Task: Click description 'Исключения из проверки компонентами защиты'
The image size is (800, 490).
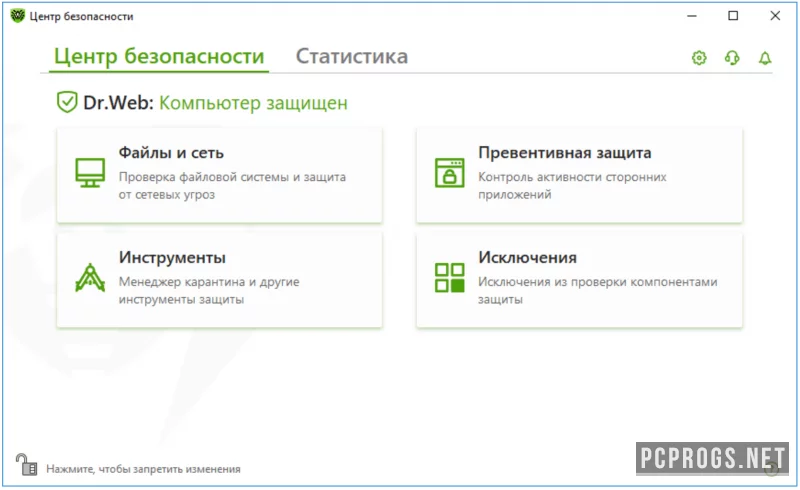Action: 597,290
